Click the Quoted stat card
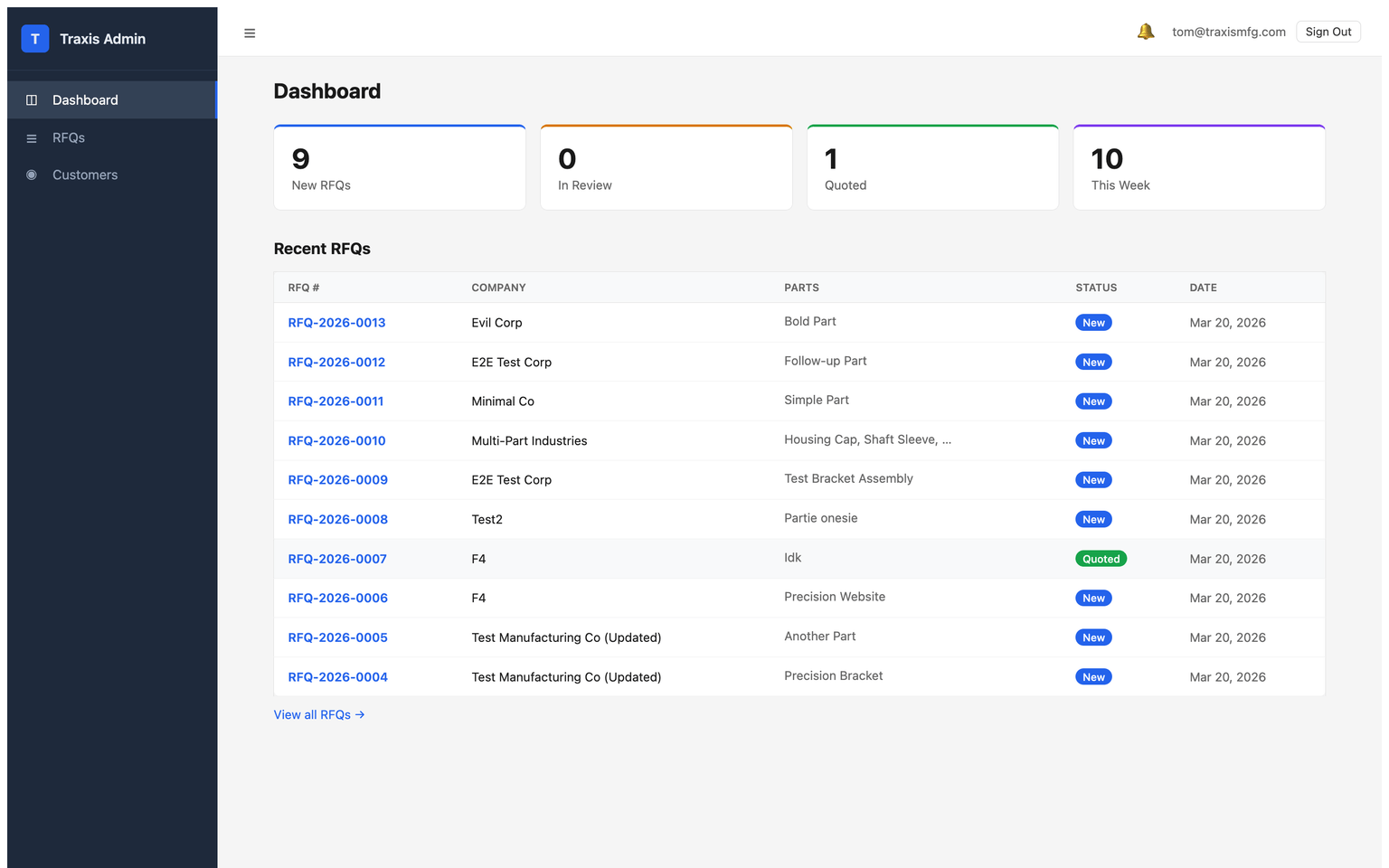 (932, 167)
